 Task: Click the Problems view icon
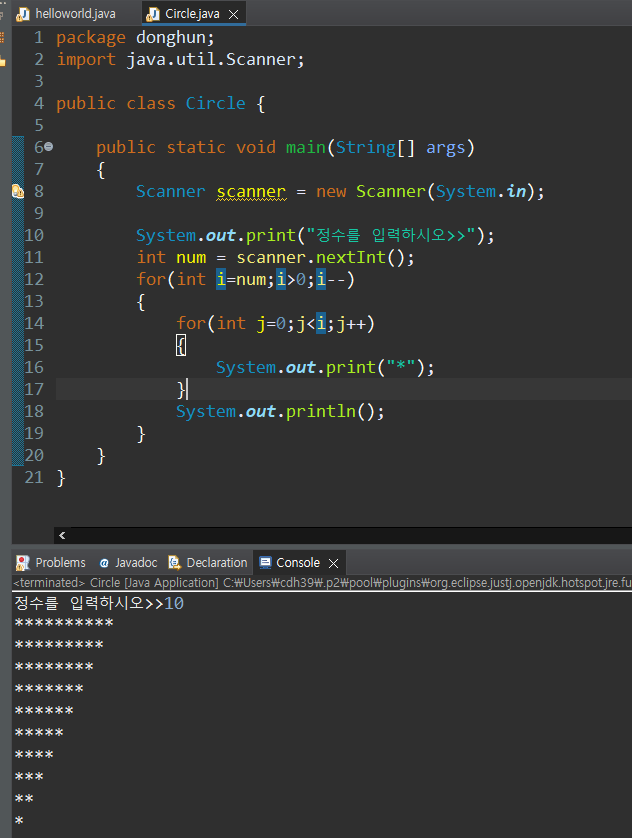22,562
